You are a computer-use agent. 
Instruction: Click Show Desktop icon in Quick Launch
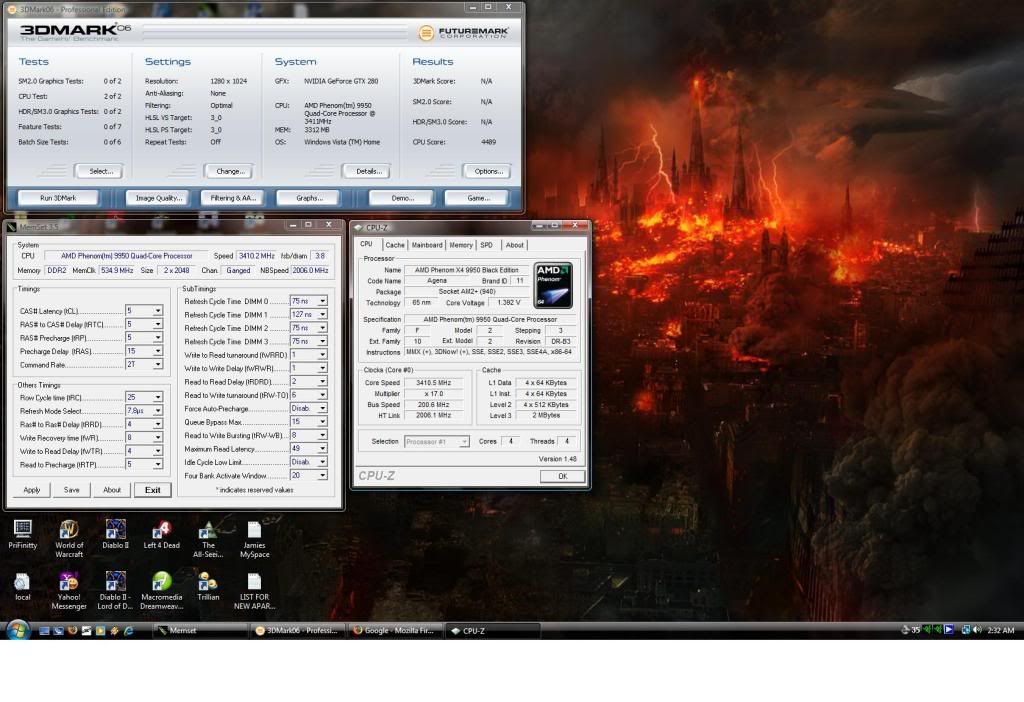point(44,631)
